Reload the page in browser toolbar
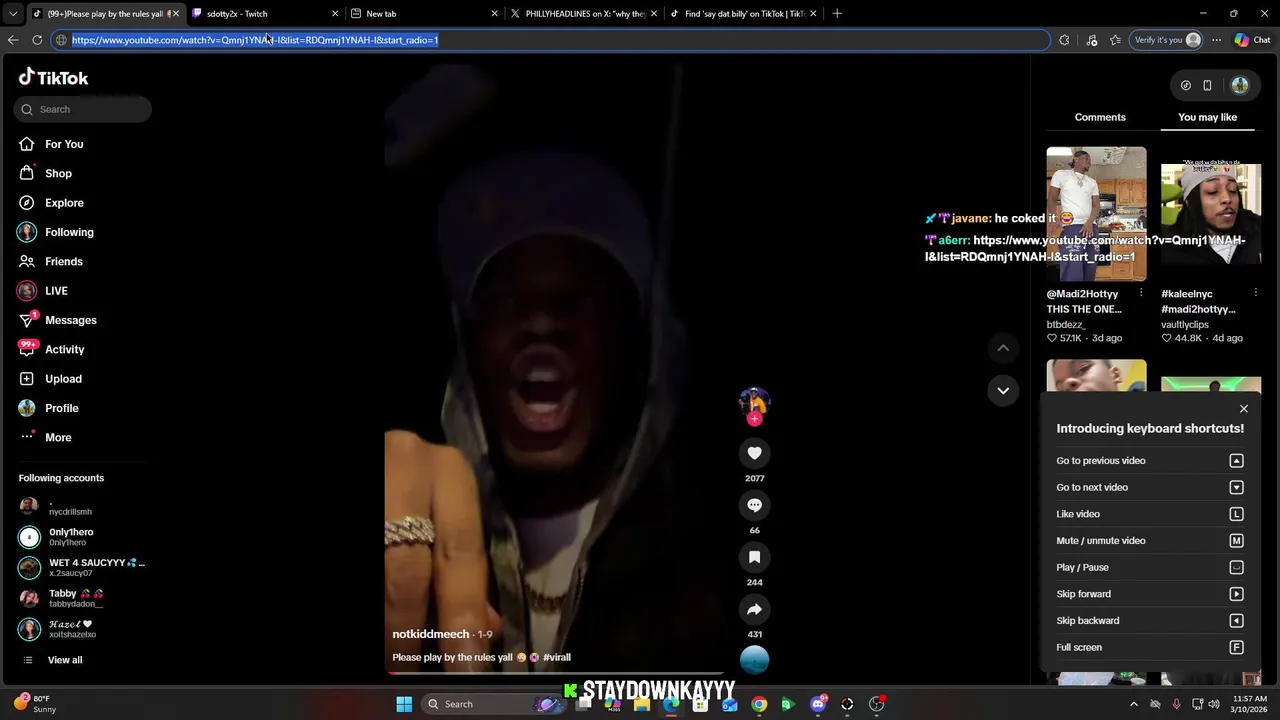This screenshot has width=1280, height=720. (37, 40)
